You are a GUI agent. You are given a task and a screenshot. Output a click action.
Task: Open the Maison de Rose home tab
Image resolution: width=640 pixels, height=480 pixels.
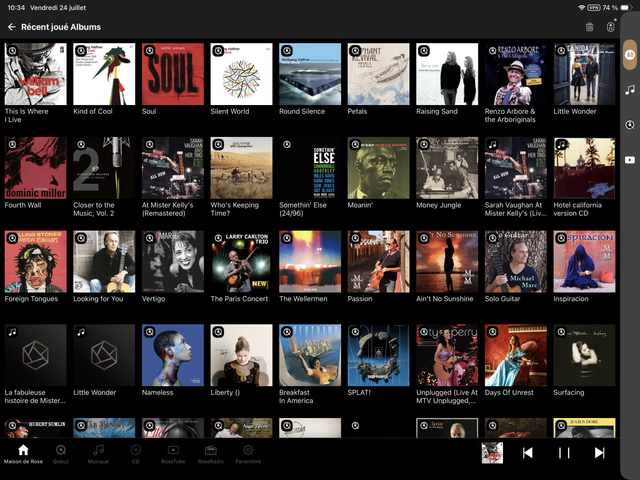(x=23, y=454)
